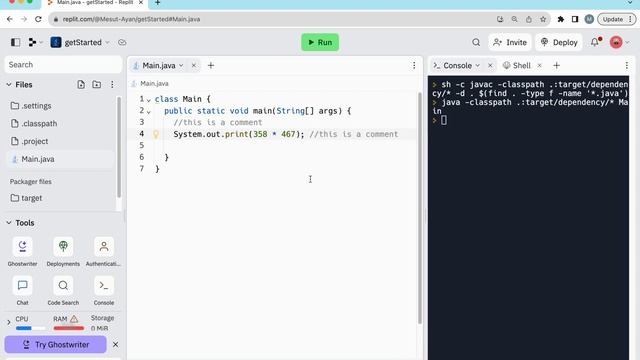Go back in the browser
Image resolution: width=640 pixels, height=360 pixels.
[10, 19]
